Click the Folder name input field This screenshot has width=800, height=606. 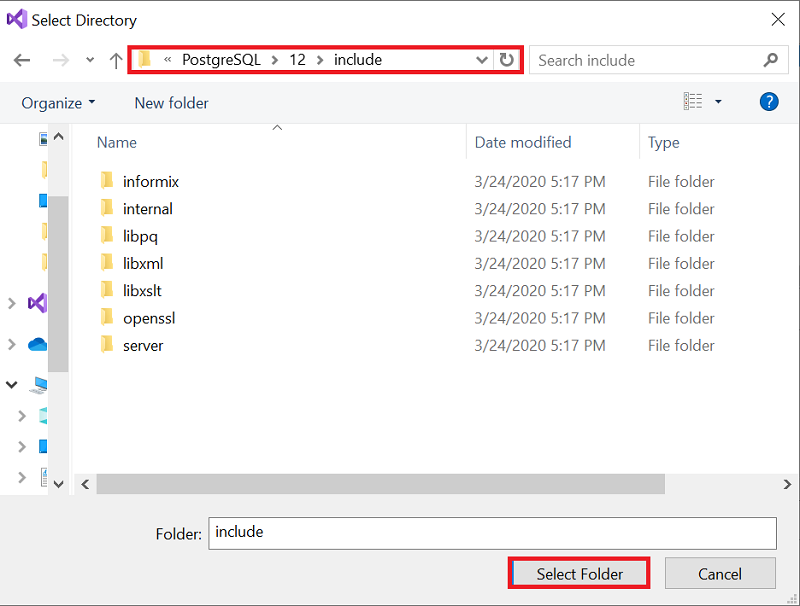click(x=492, y=533)
